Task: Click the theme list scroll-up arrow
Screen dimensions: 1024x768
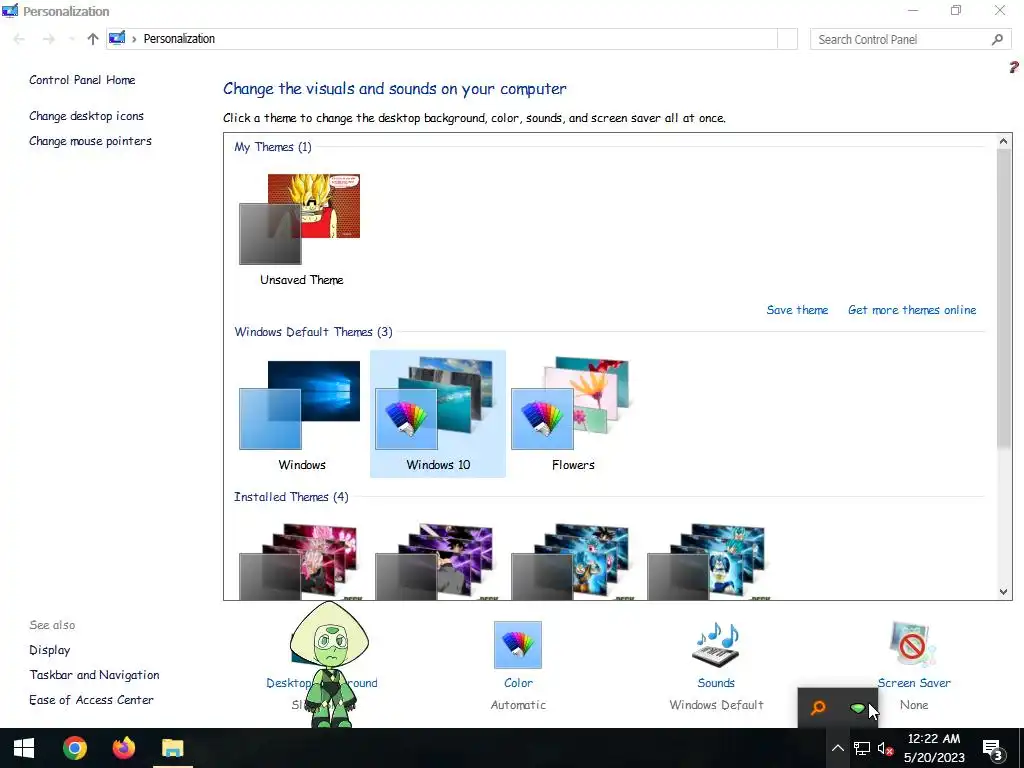Action: (x=1003, y=141)
